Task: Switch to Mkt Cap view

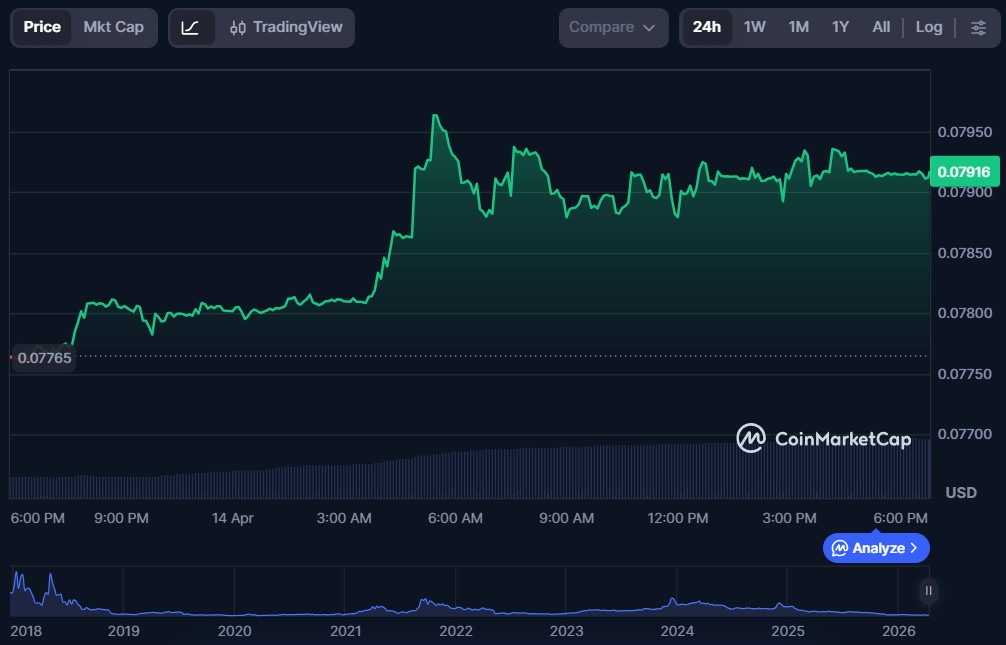Action: coord(113,28)
